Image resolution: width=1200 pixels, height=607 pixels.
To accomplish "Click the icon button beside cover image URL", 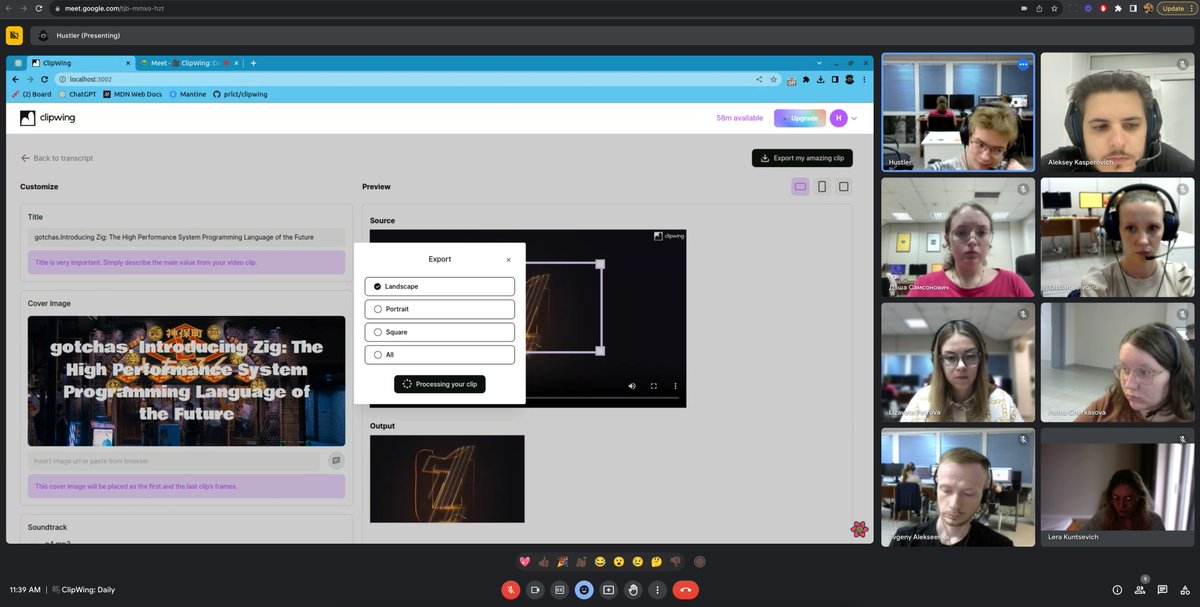I will click(x=336, y=461).
